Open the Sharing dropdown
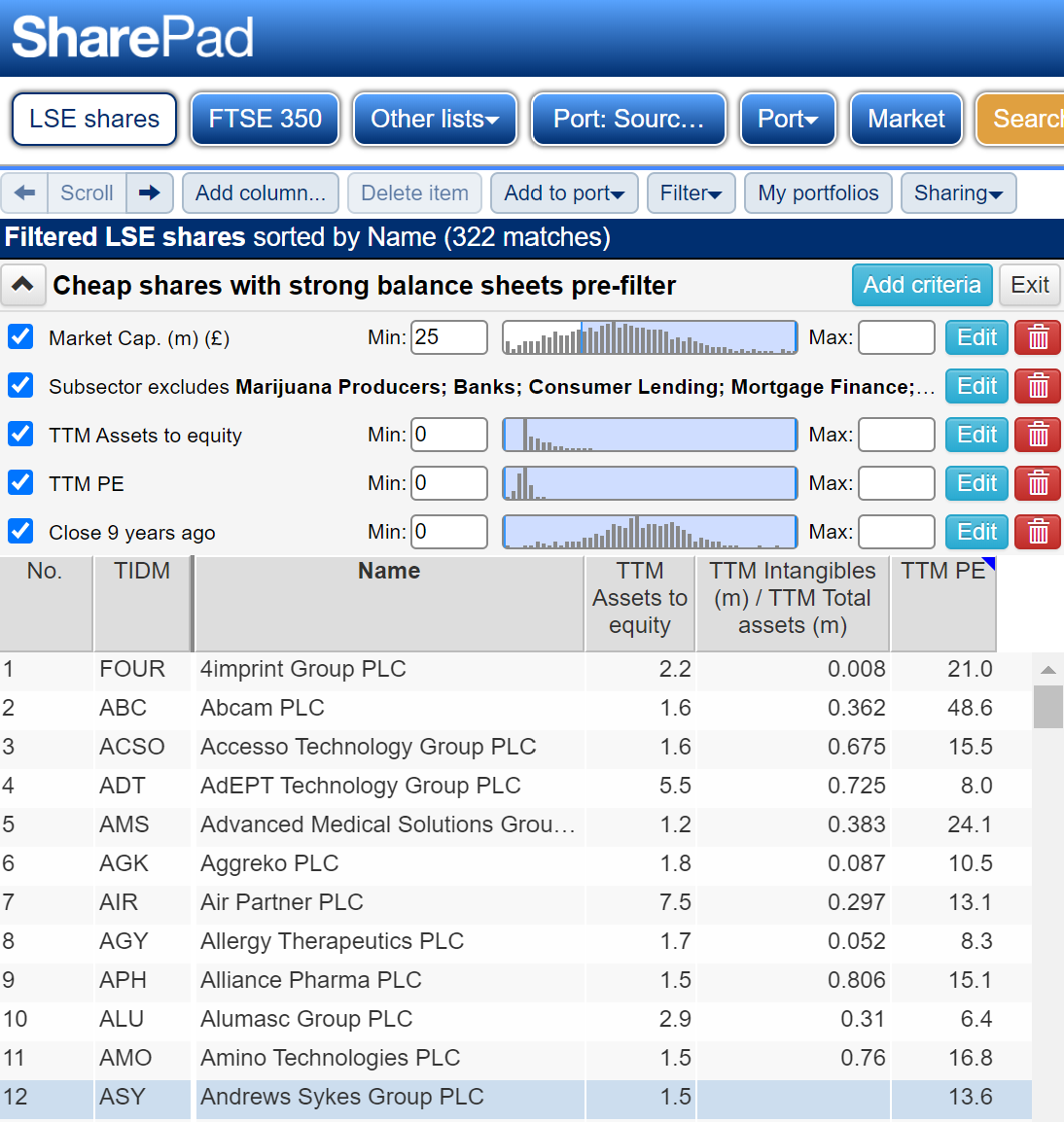Viewport: 1064px width, 1122px height. [958, 193]
